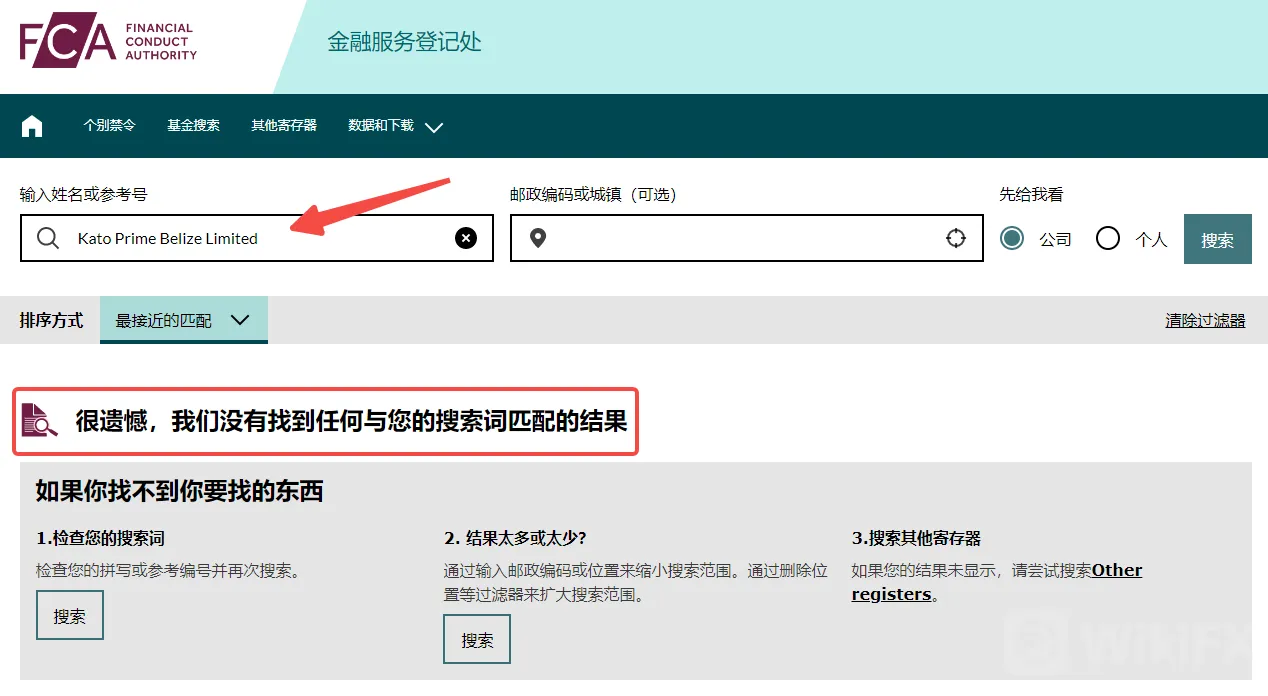This screenshot has height=696, width=1268.
Task: Click 搜索 button under 检查您的搜索词
Action: pos(70,615)
